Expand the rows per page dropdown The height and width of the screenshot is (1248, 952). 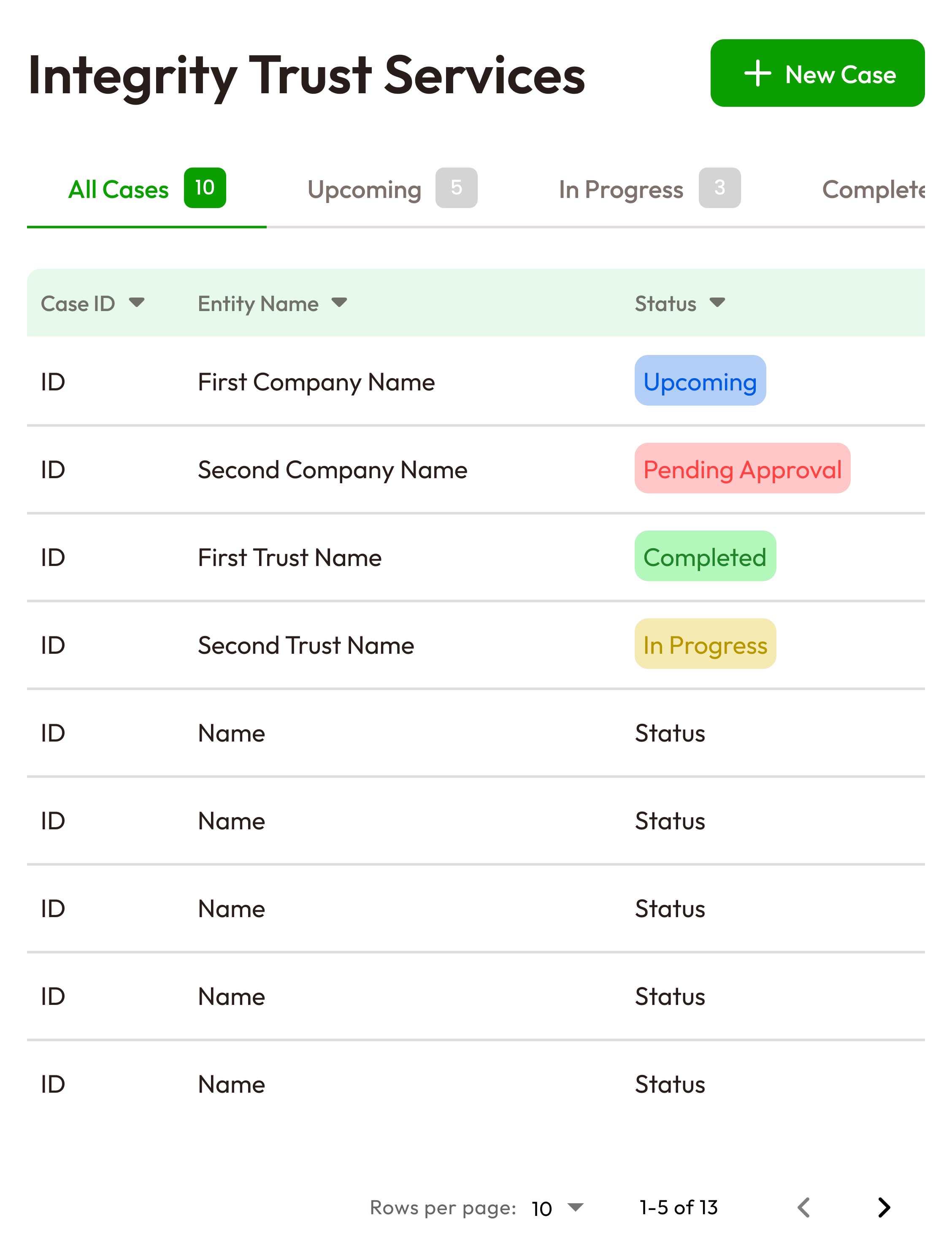pos(575,1207)
